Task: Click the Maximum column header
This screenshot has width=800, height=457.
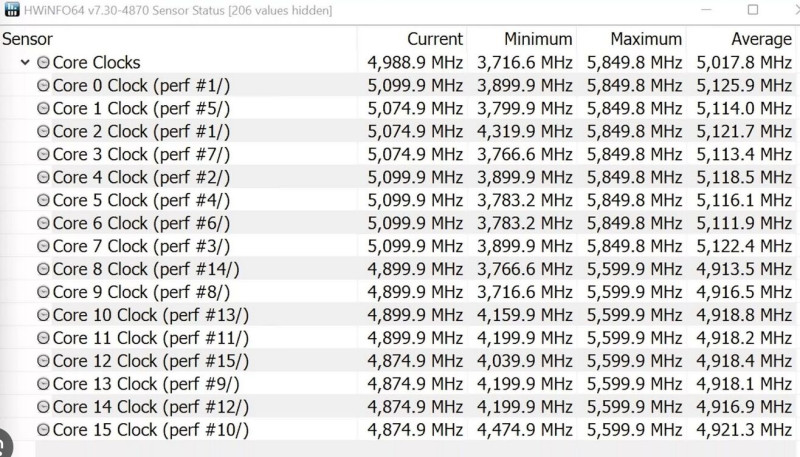Action: pos(646,39)
